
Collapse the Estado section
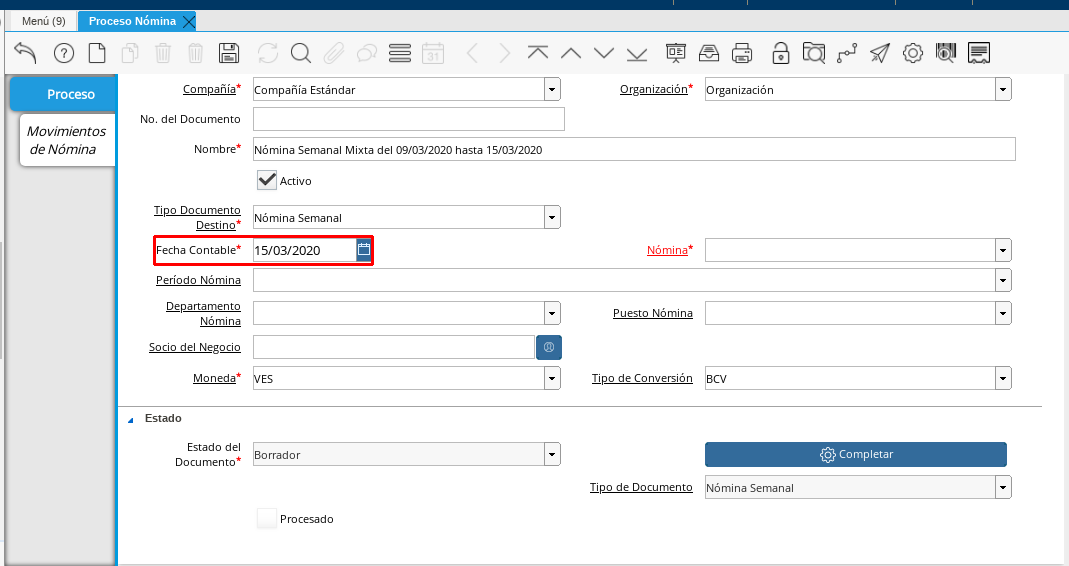point(130,419)
